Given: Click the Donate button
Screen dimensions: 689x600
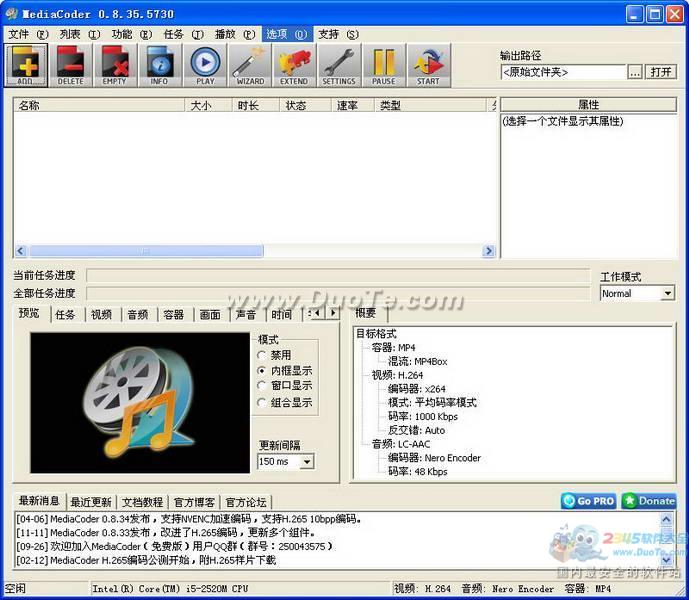Looking at the screenshot, I should click(x=649, y=501).
